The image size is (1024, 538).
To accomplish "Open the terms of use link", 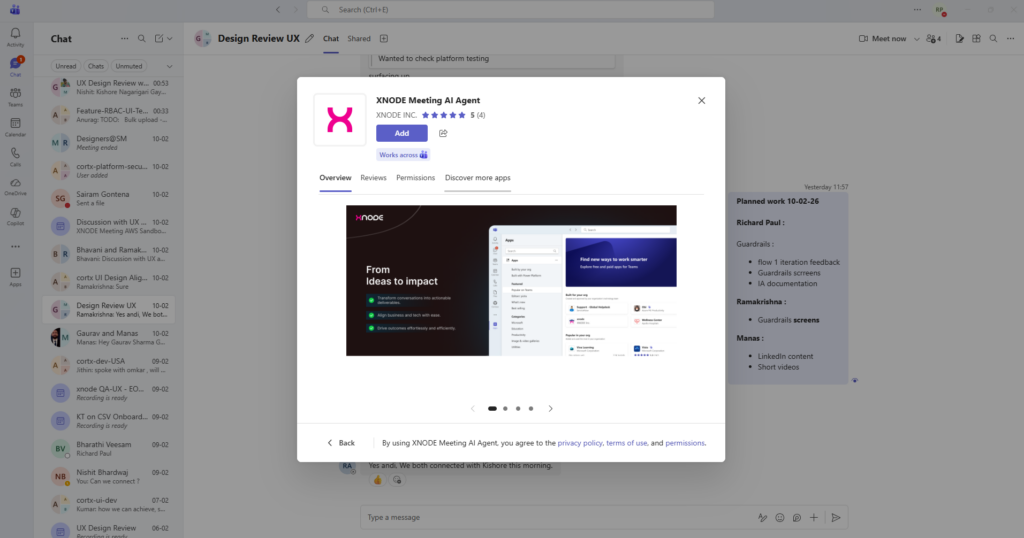I will click(627, 442).
